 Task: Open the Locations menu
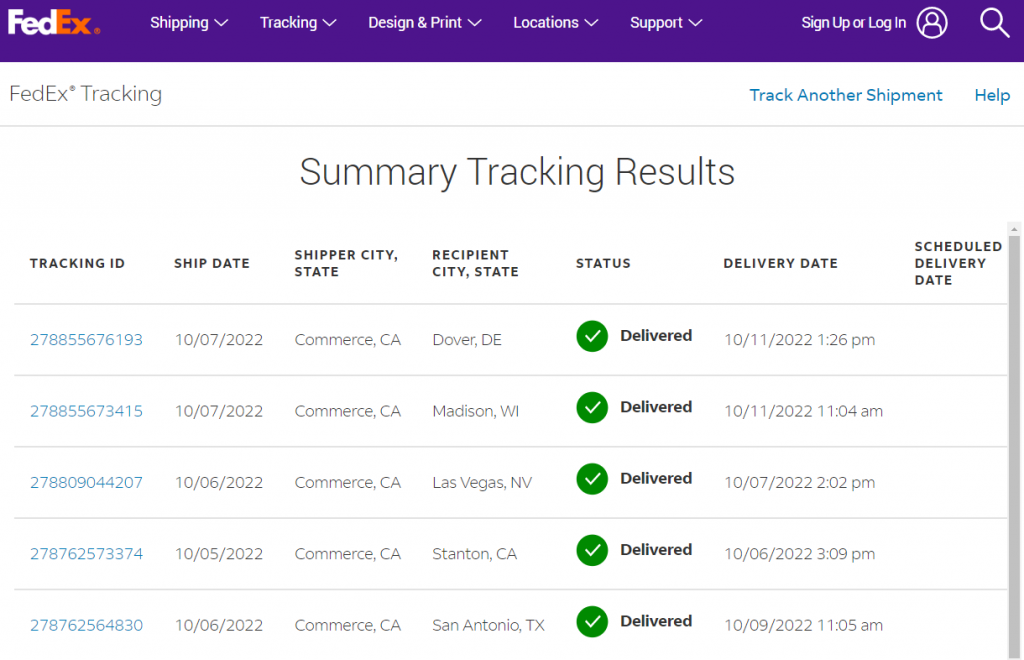(x=555, y=23)
